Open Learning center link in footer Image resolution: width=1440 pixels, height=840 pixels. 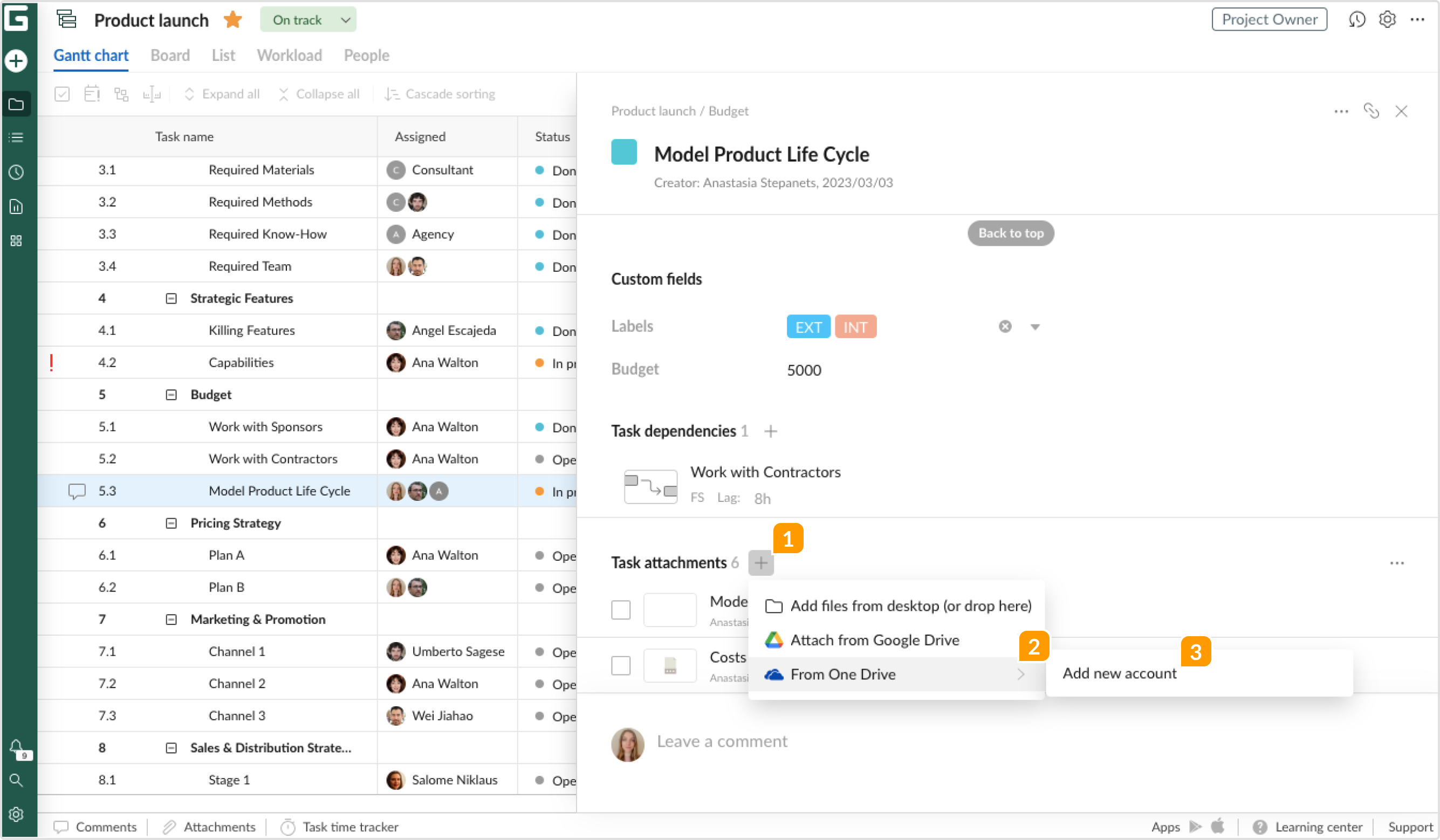(1307, 827)
